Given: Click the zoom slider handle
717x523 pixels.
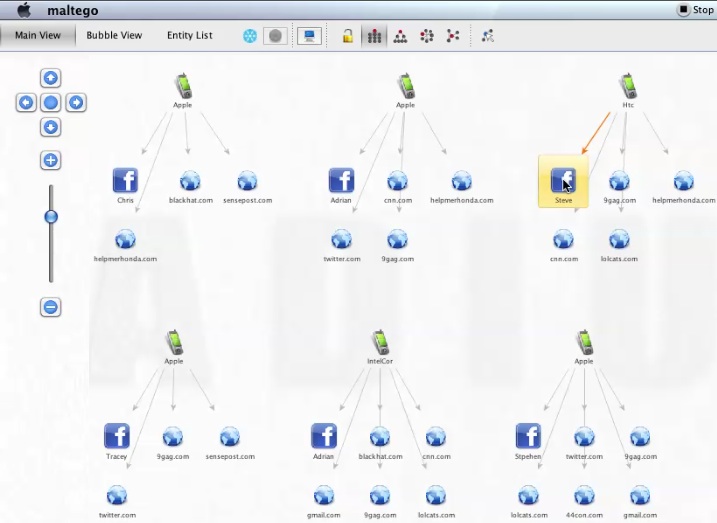Looking at the screenshot, I should point(51,216).
